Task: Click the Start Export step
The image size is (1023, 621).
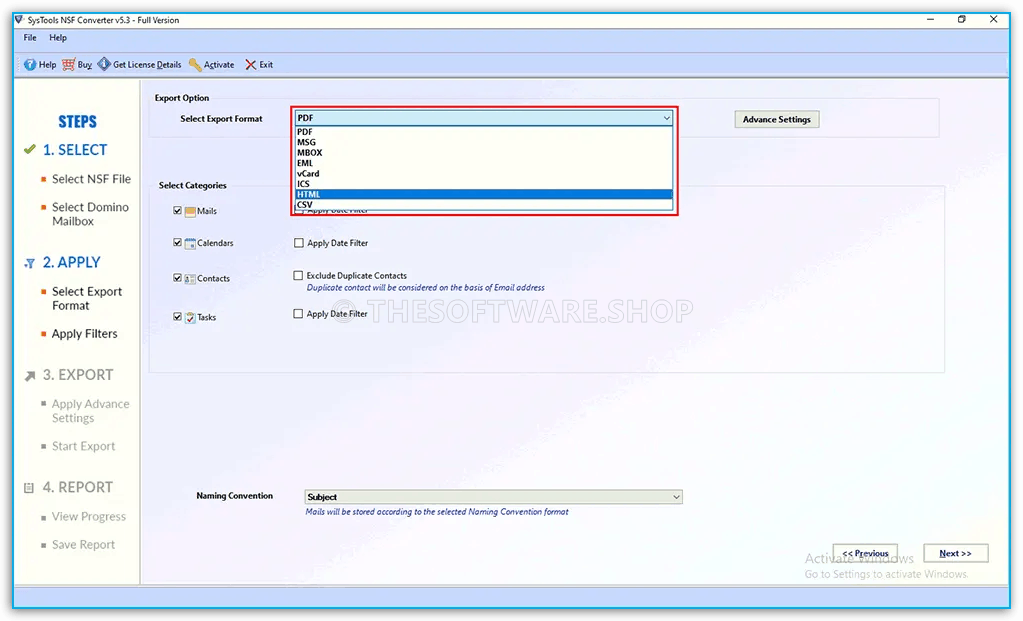Action: pos(84,446)
